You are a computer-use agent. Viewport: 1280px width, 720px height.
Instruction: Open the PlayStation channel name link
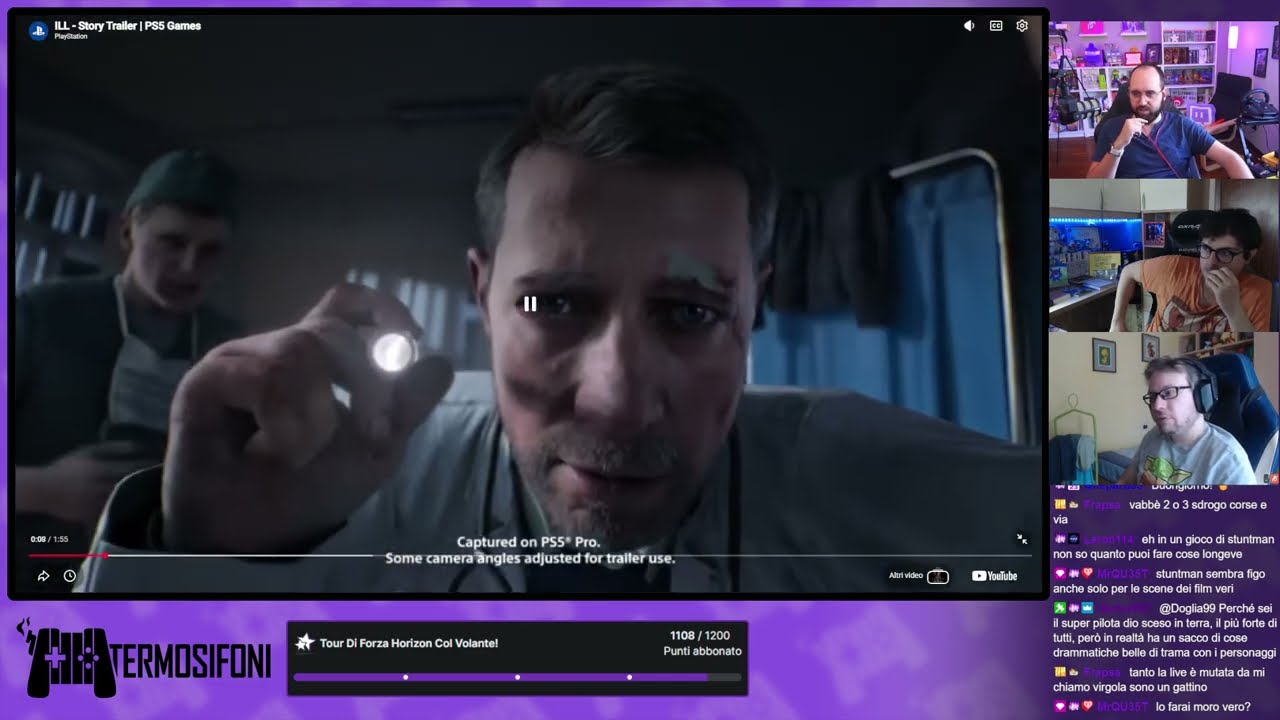point(71,37)
